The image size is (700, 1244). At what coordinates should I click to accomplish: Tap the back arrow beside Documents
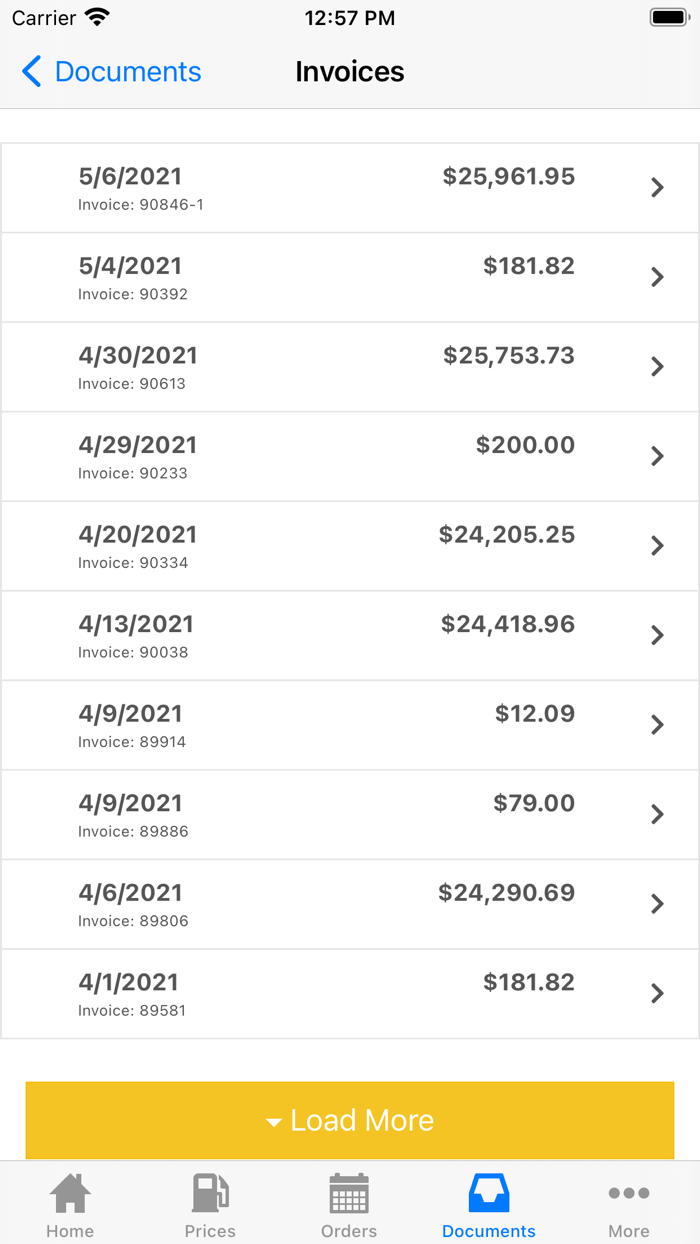click(x=31, y=72)
